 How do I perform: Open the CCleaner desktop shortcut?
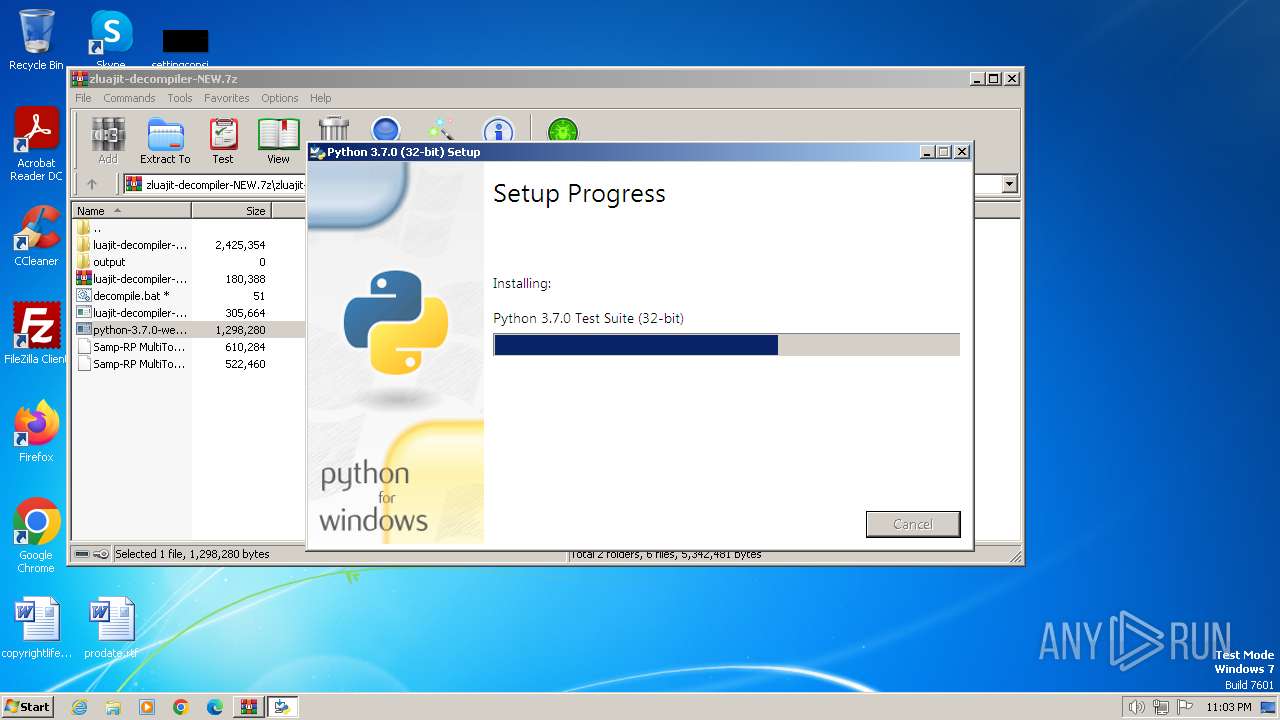point(36,236)
